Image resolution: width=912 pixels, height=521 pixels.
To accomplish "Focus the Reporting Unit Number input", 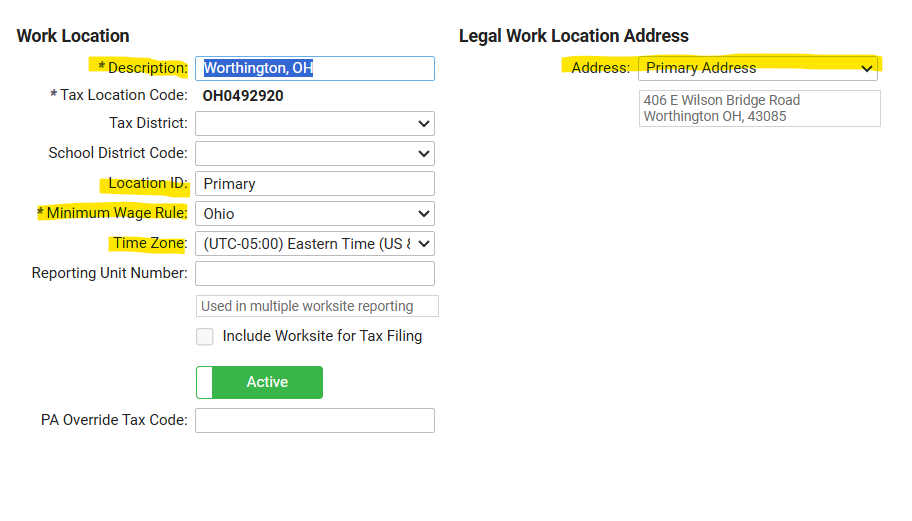I will 314,274.
